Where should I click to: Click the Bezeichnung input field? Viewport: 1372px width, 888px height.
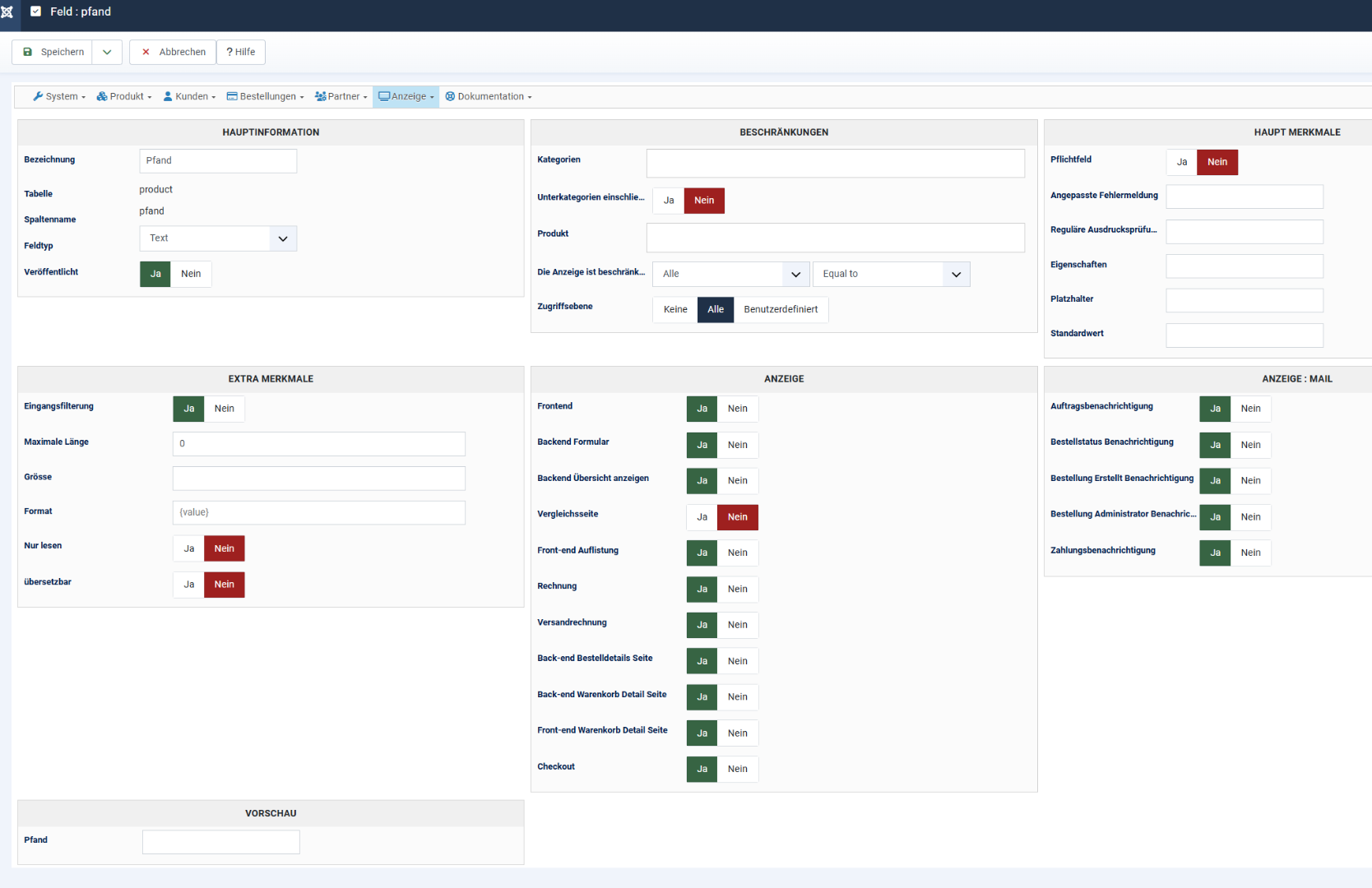218,160
